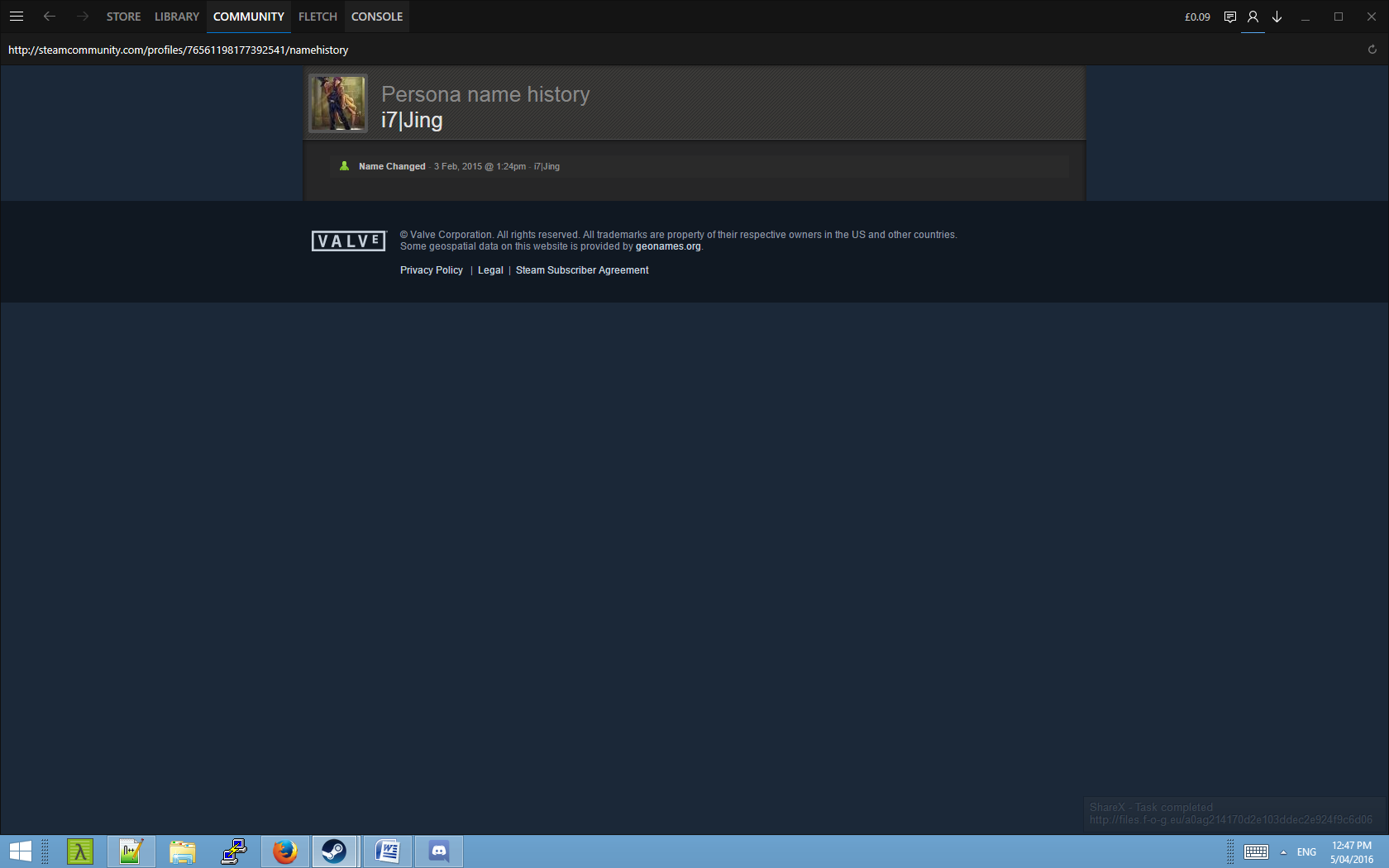Click the back navigation arrow
This screenshot has height=868, width=1389.
click(50, 17)
